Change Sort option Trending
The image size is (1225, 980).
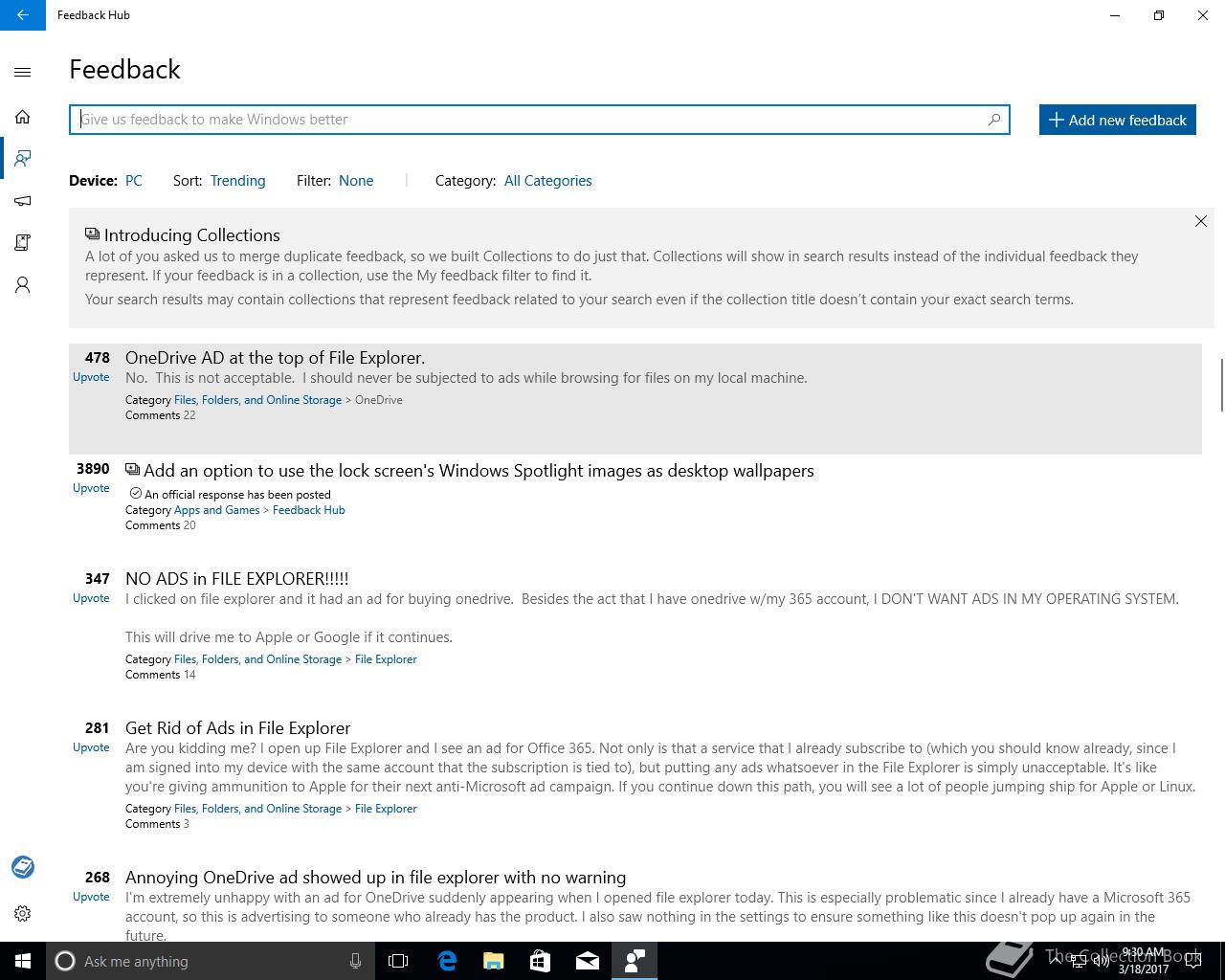237,181
